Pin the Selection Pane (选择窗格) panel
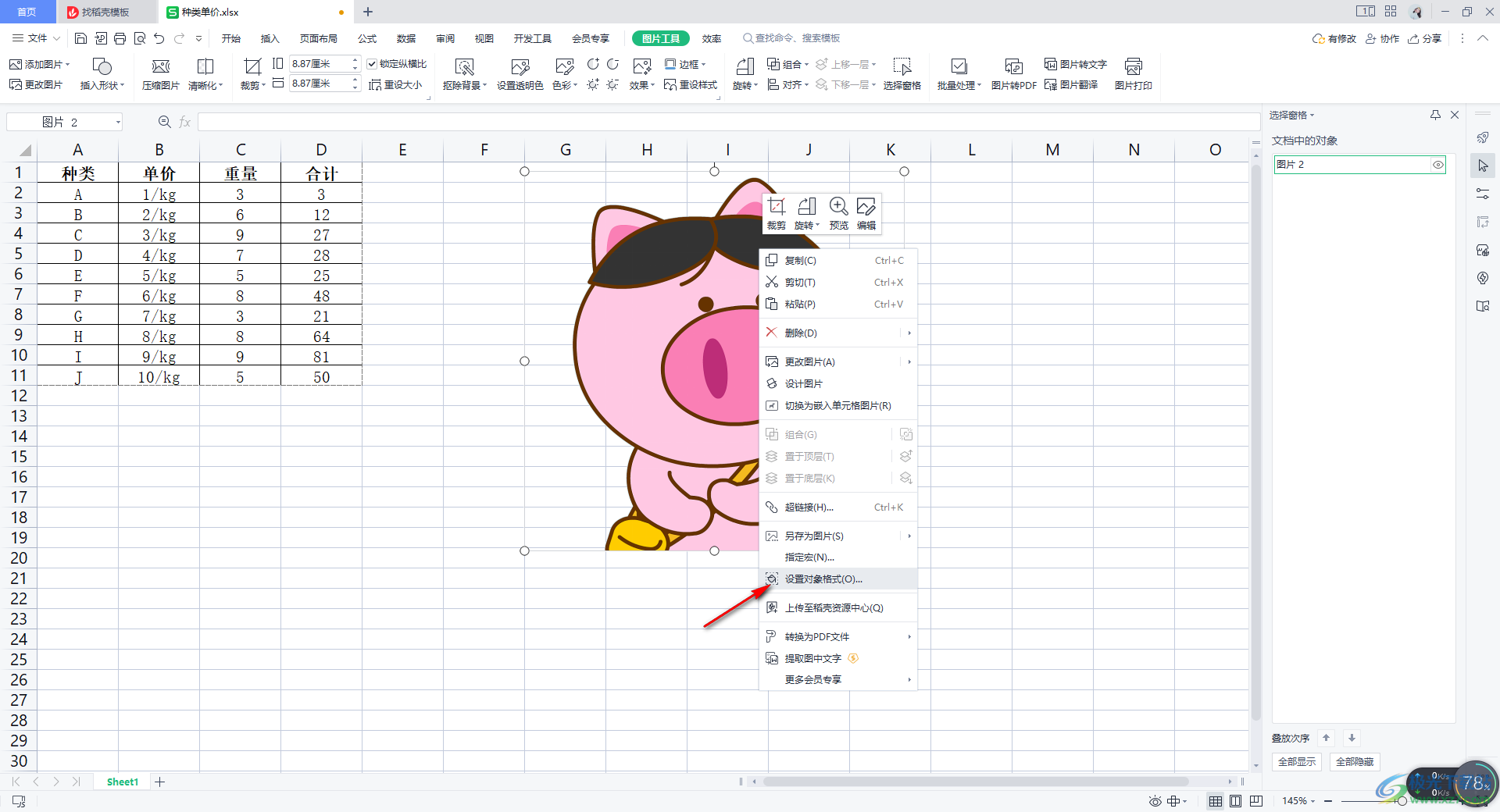 point(1435,115)
